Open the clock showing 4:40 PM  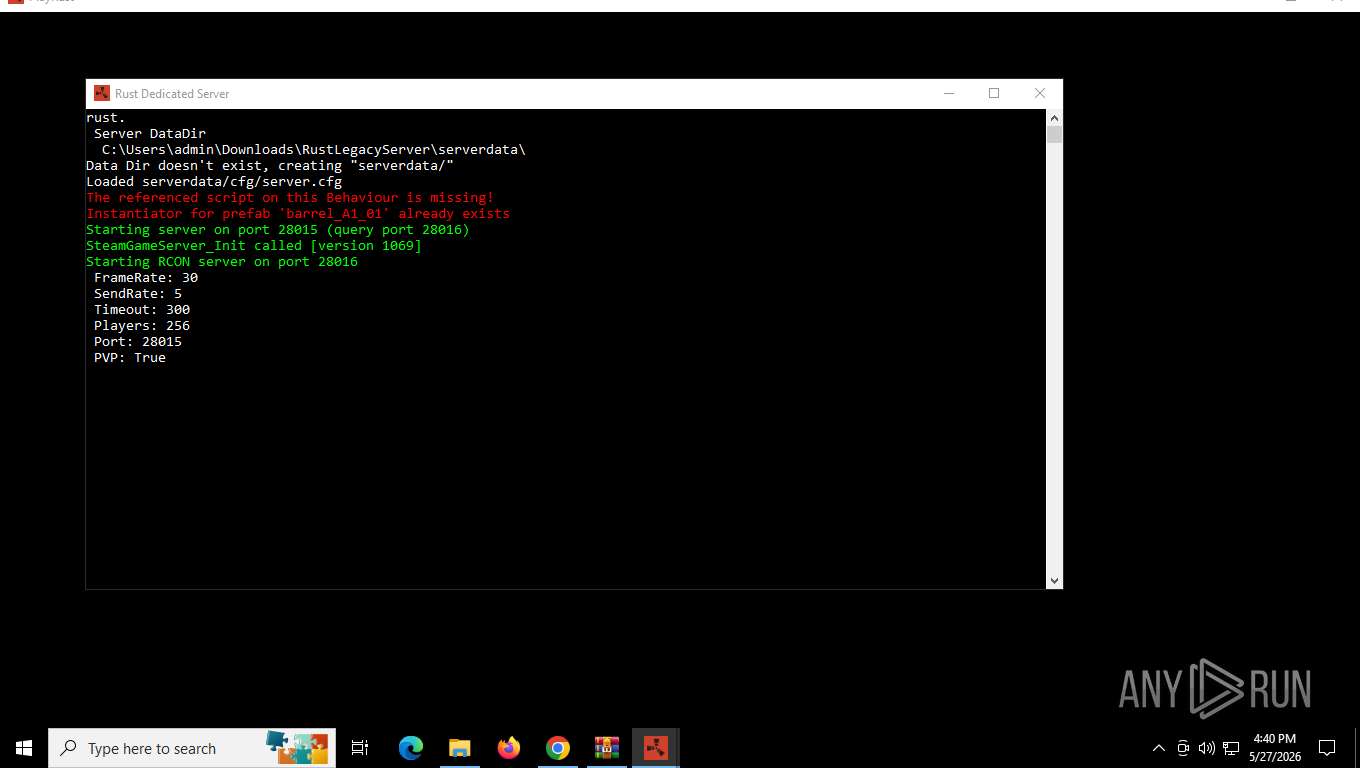(x=1274, y=748)
